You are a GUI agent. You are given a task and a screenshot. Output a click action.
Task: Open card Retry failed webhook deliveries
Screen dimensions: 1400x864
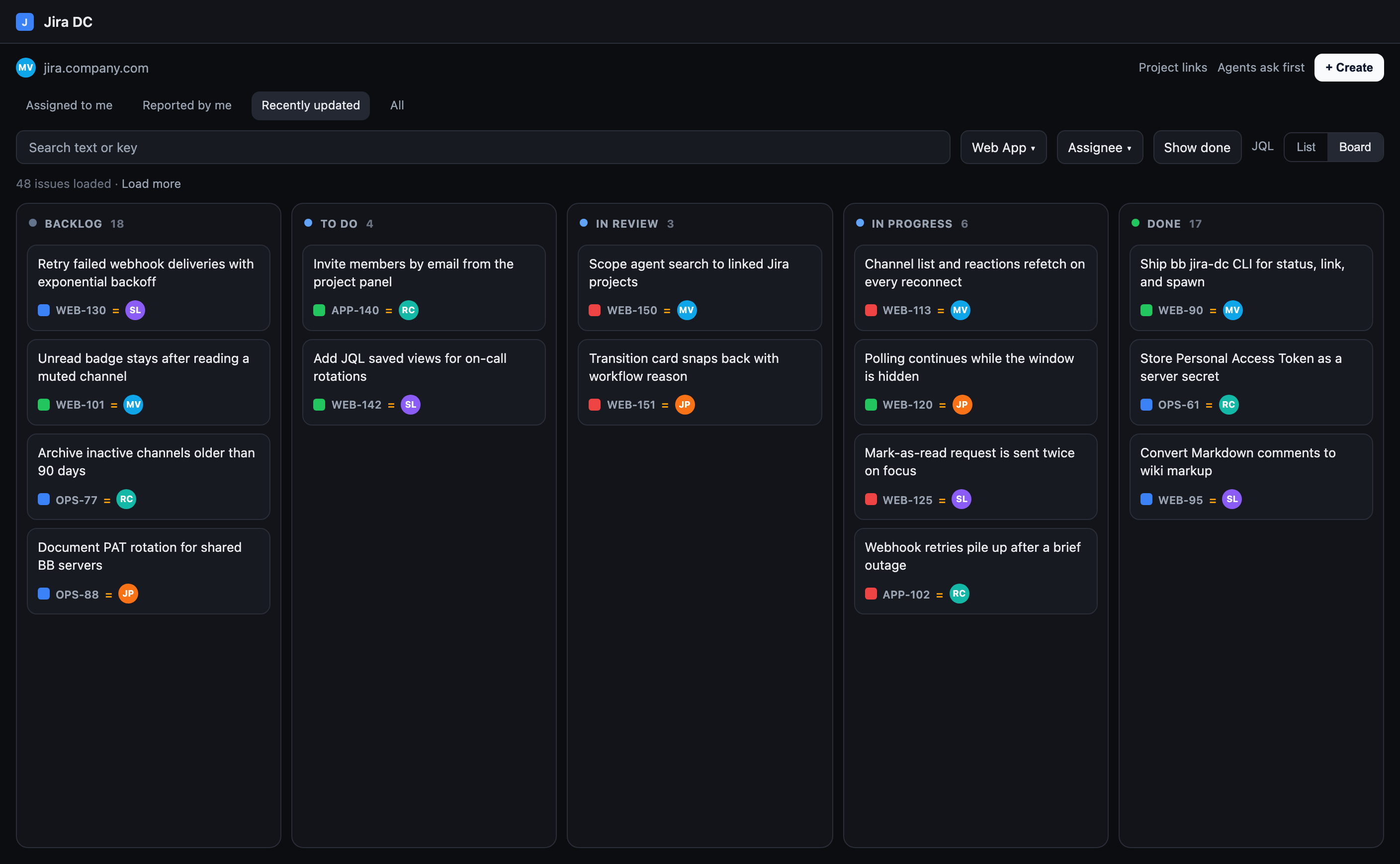tap(149, 287)
